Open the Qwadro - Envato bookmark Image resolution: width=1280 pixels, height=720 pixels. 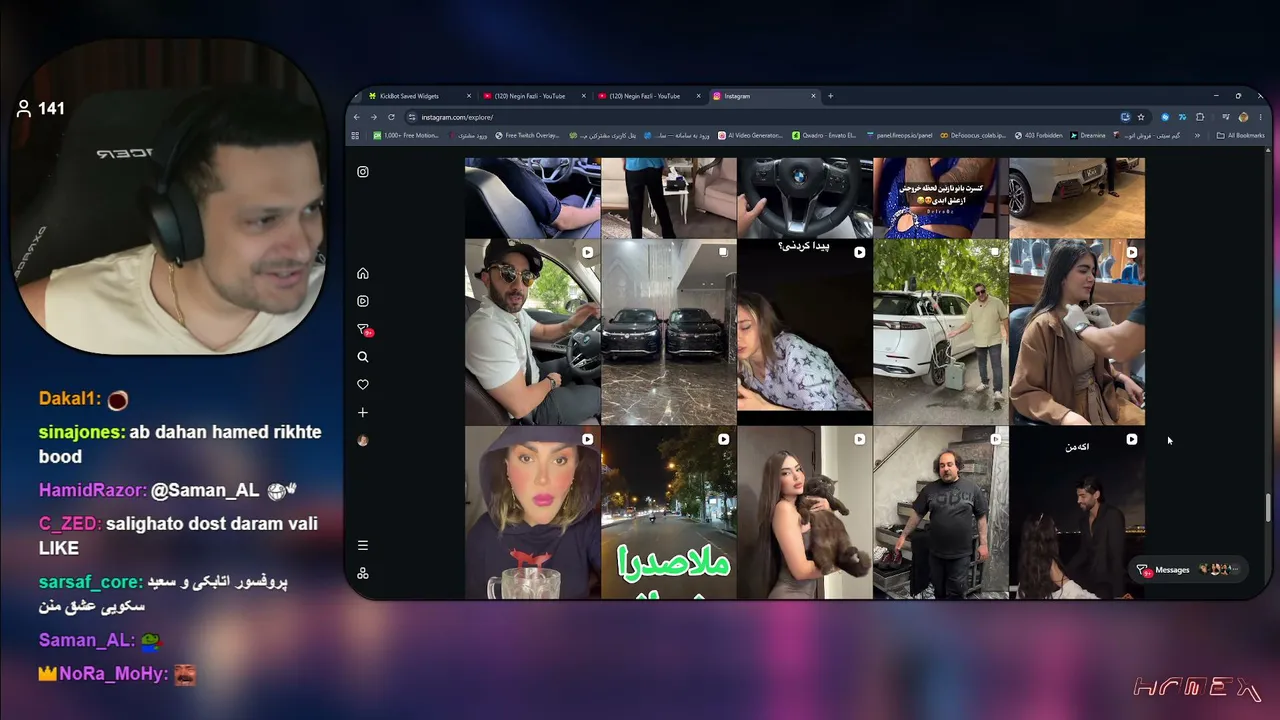tap(824, 135)
